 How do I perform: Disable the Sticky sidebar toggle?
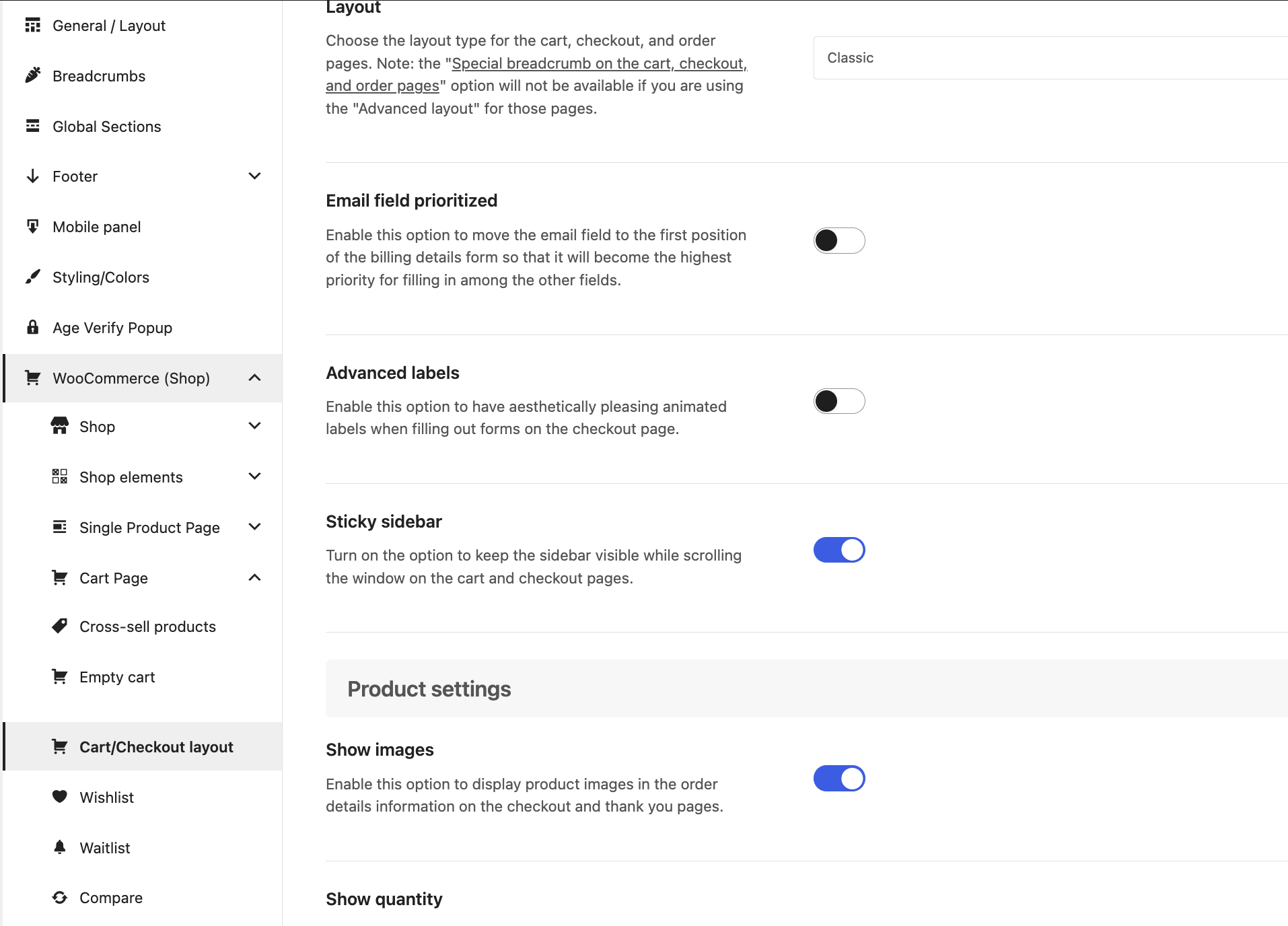[x=839, y=550]
